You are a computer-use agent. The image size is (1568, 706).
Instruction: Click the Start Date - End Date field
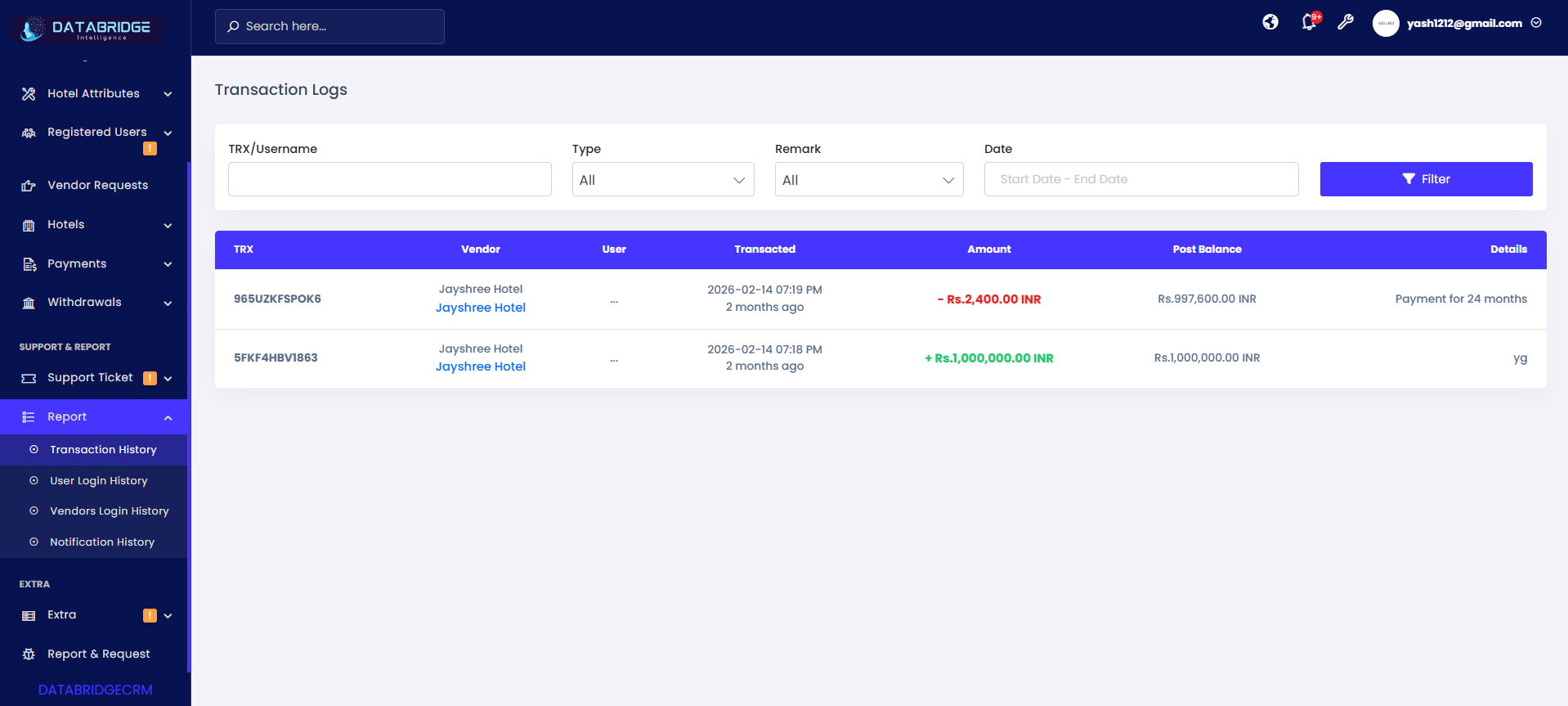(1141, 179)
